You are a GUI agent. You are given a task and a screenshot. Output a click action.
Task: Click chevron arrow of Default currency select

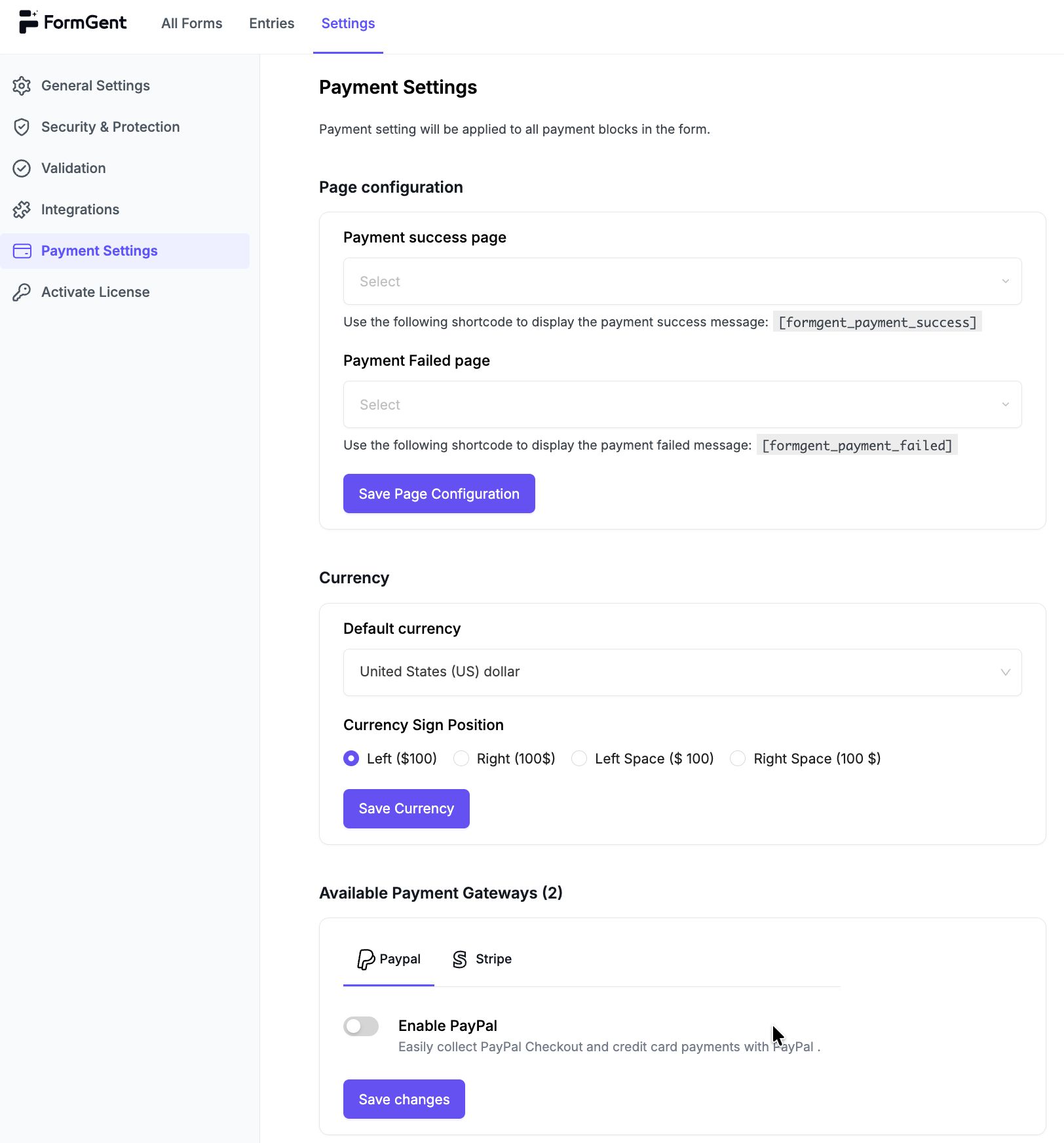tap(1006, 672)
